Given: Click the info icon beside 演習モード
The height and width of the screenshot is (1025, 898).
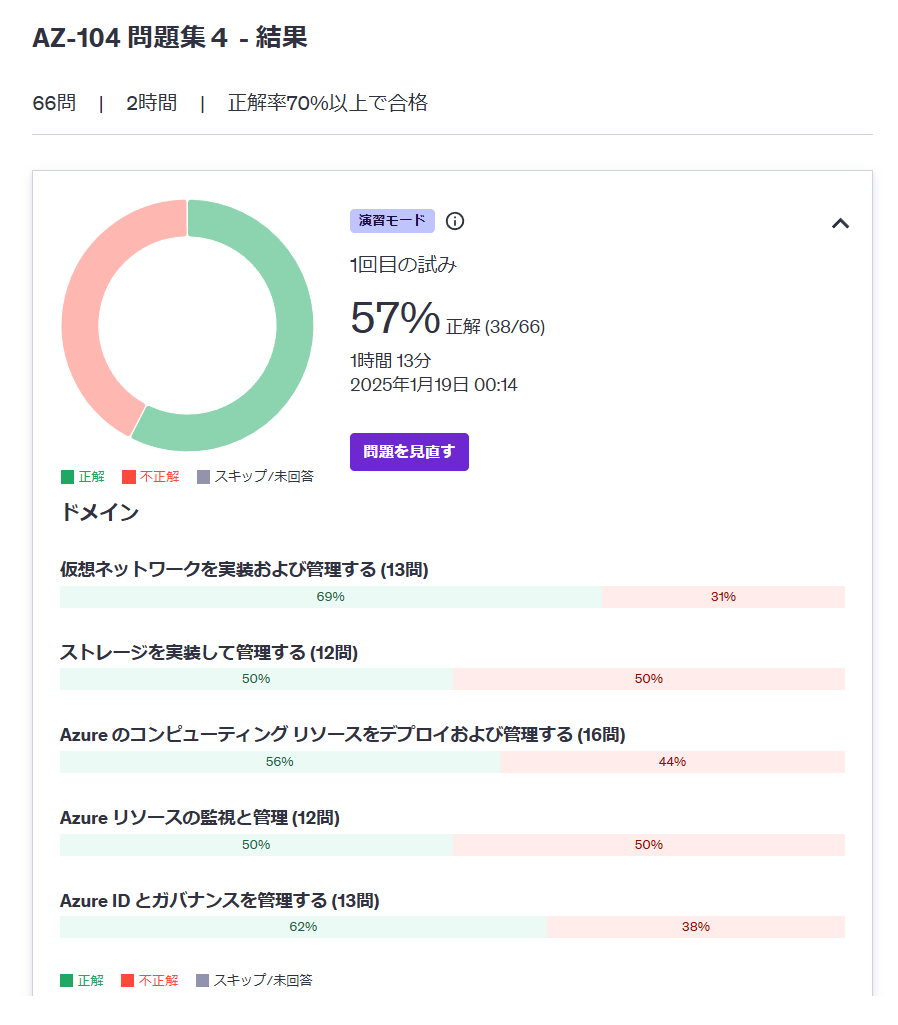Looking at the screenshot, I should click(x=455, y=222).
